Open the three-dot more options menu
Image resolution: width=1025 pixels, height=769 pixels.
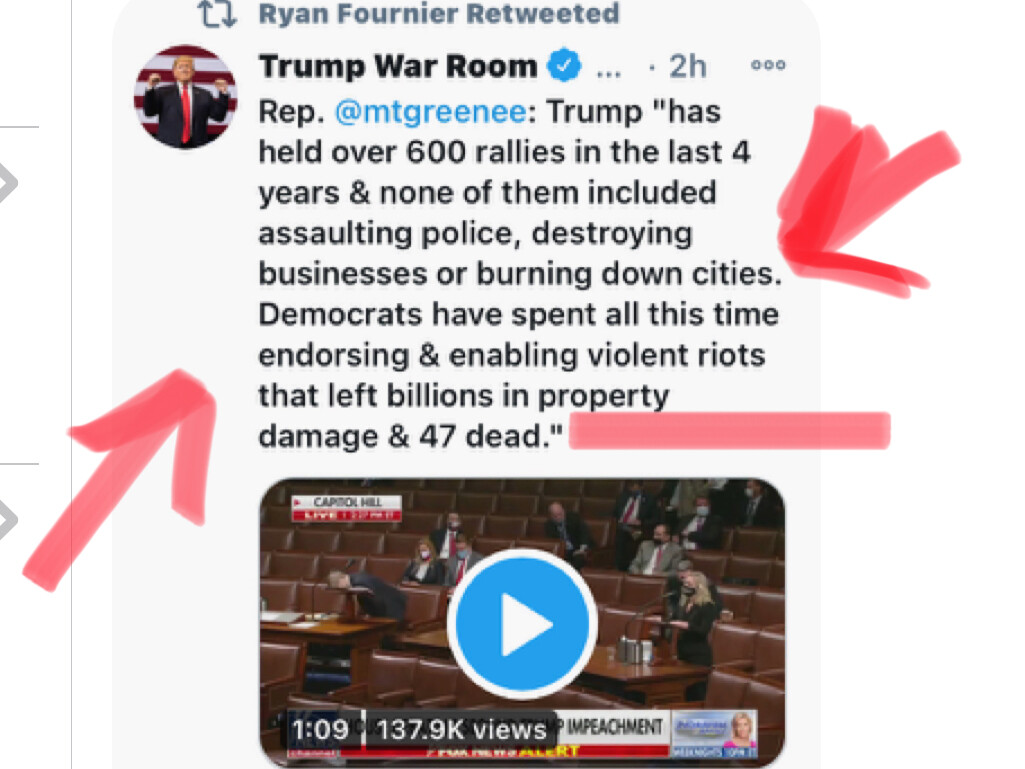(768, 65)
